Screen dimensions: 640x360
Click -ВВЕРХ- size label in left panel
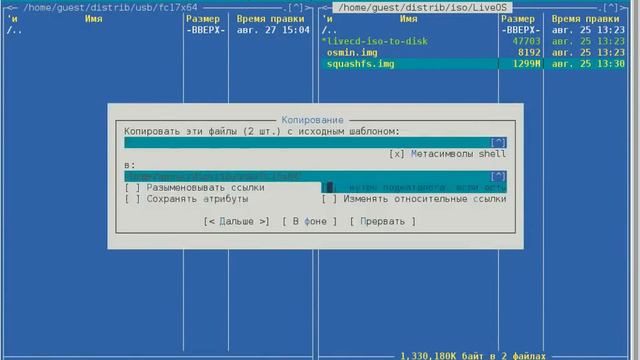(205, 30)
